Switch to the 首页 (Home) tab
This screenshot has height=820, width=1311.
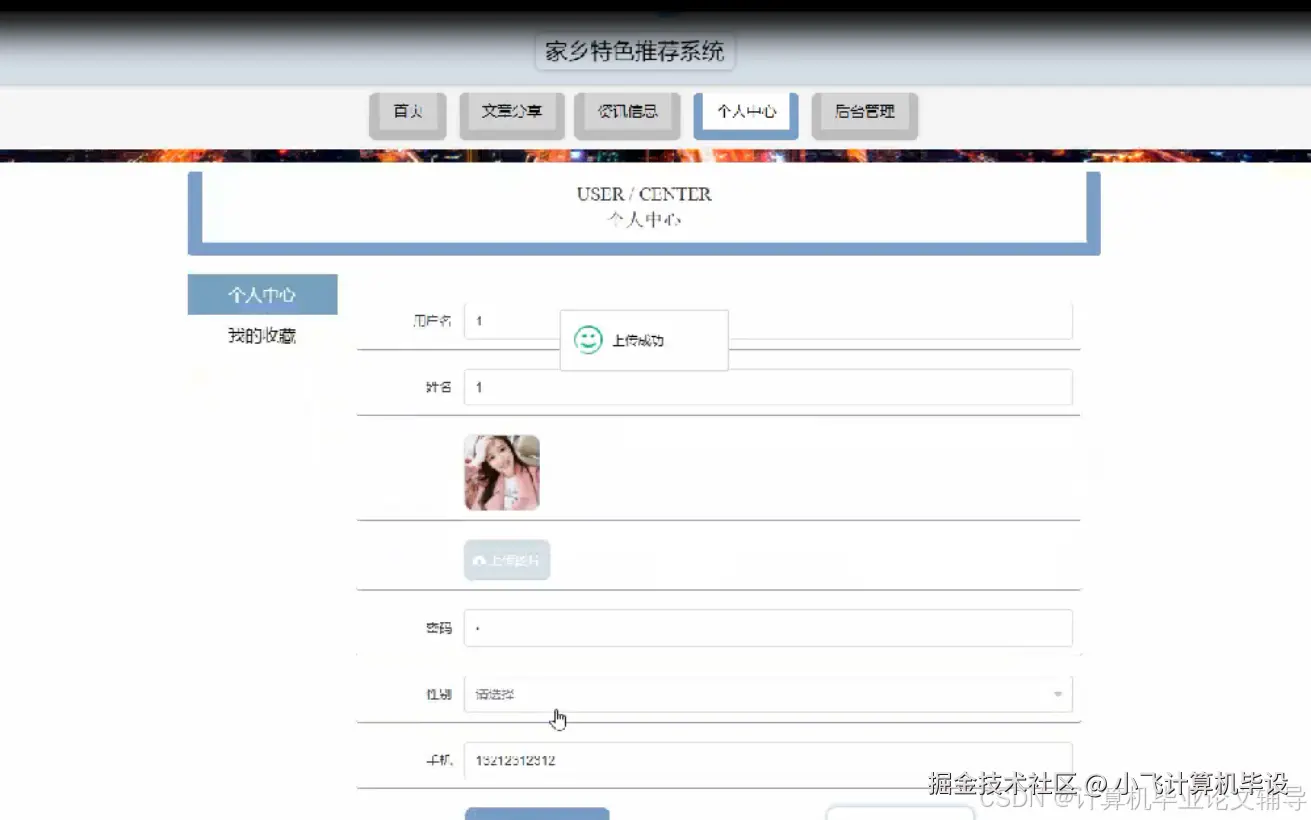[407, 113]
